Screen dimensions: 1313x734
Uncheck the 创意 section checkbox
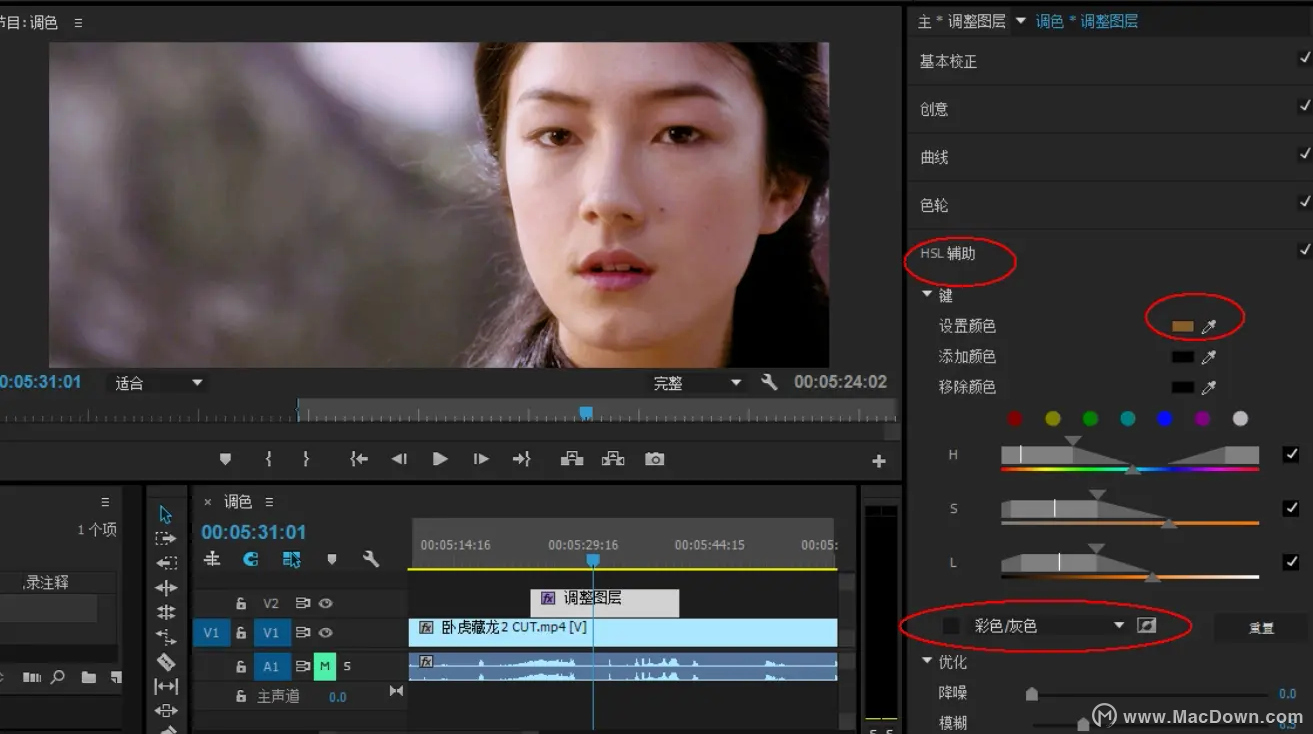pyautogui.click(x=1304, y=106)
